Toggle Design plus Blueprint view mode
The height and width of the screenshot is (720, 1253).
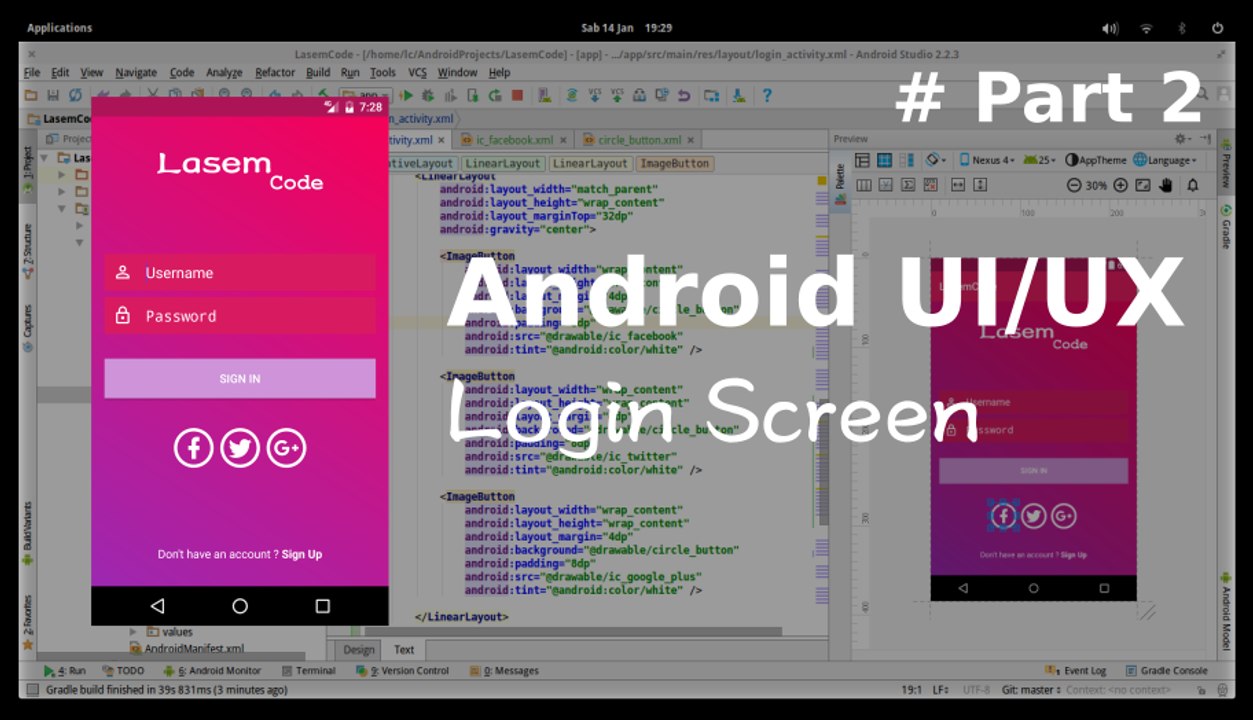pos(907,160)
